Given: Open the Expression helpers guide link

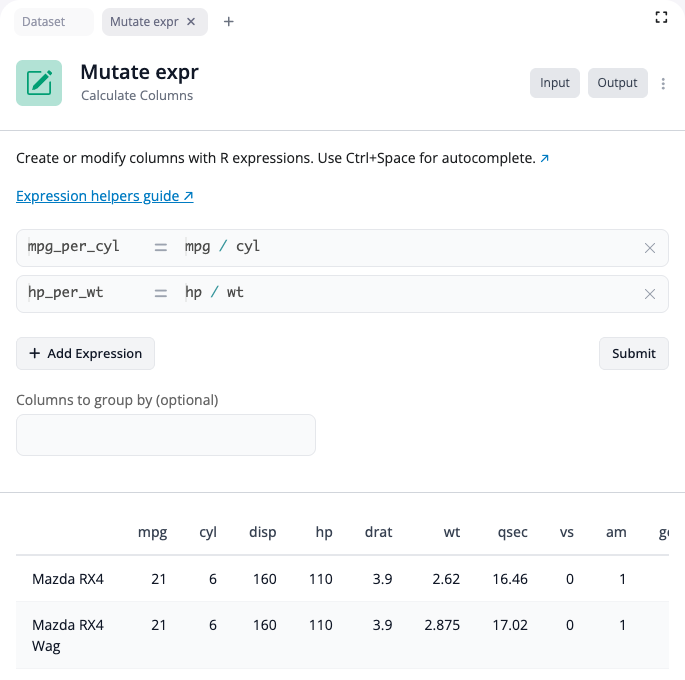Looking at the screenshot, I should [105, 196].
